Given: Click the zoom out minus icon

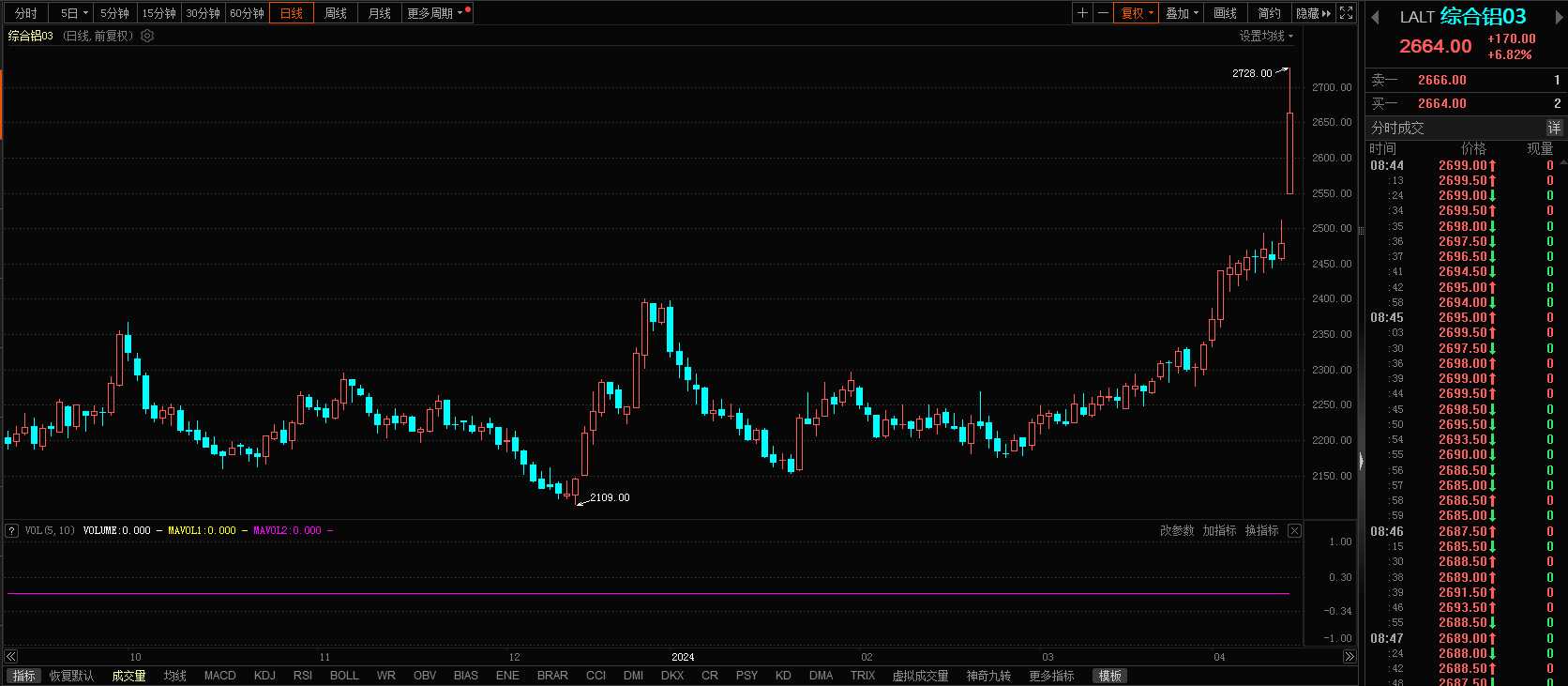Looking at the screenshot, I should [1103, 13].
